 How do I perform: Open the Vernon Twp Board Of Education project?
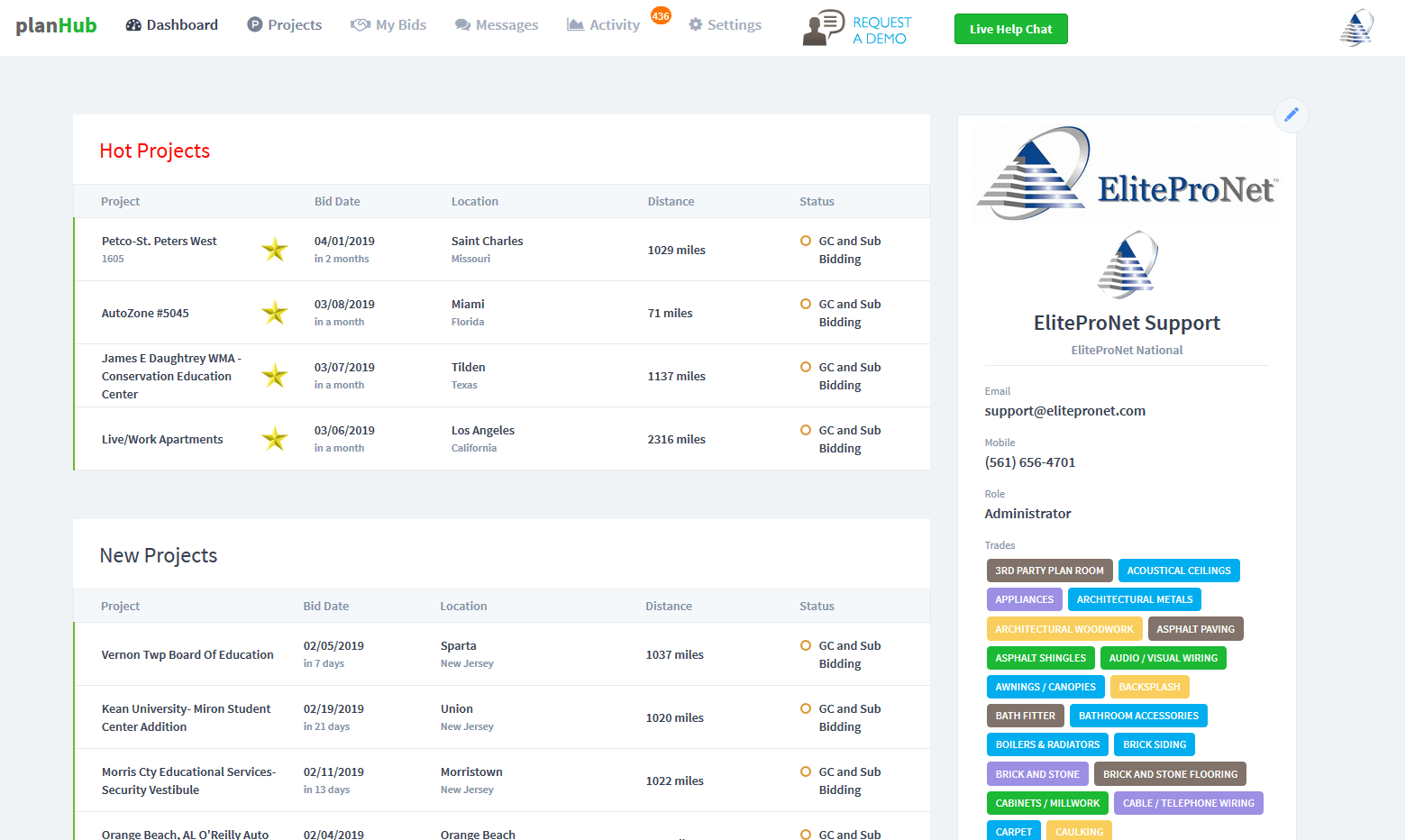[x=187, y=654]
